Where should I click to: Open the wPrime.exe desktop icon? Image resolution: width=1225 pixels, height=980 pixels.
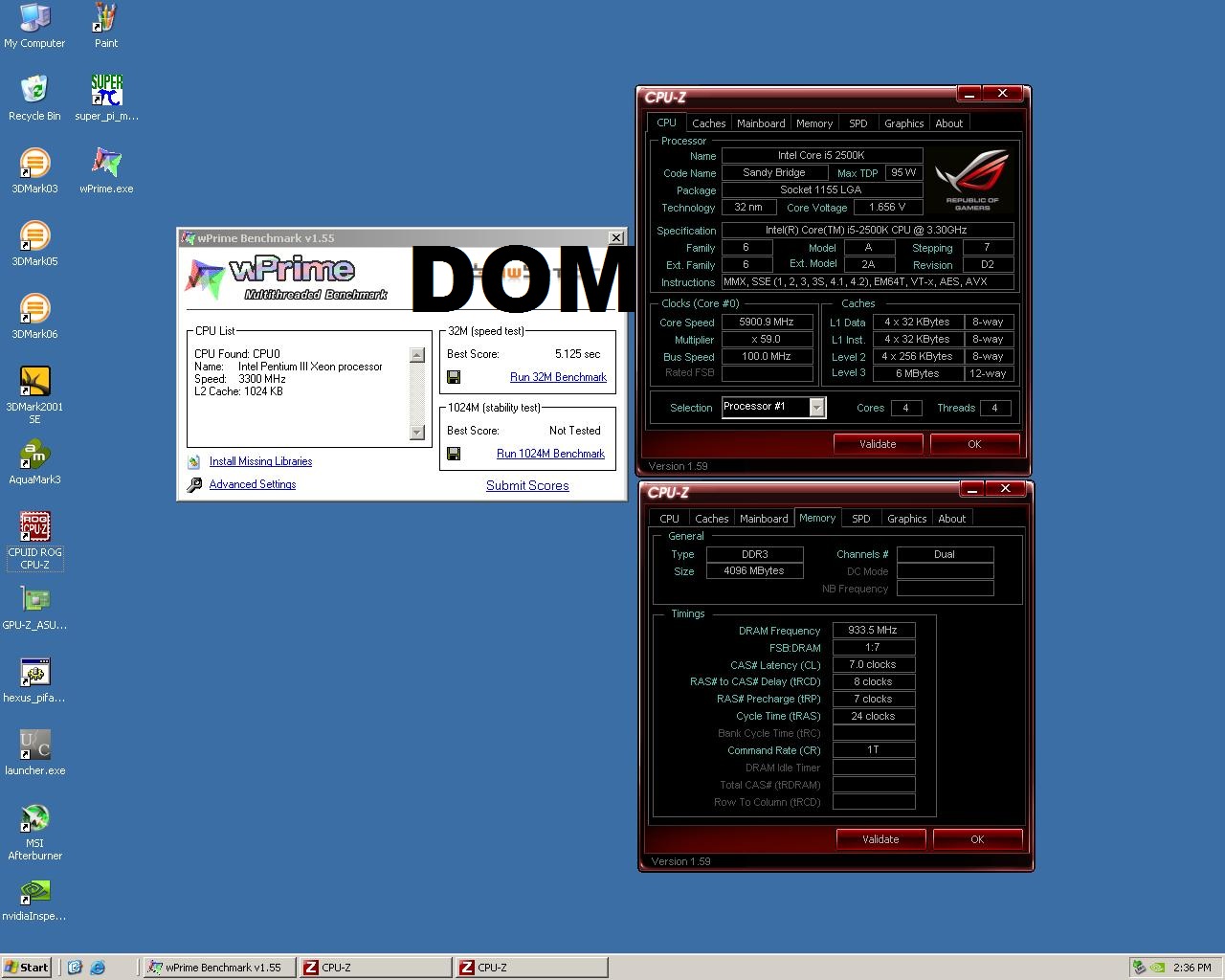(106, 164)
